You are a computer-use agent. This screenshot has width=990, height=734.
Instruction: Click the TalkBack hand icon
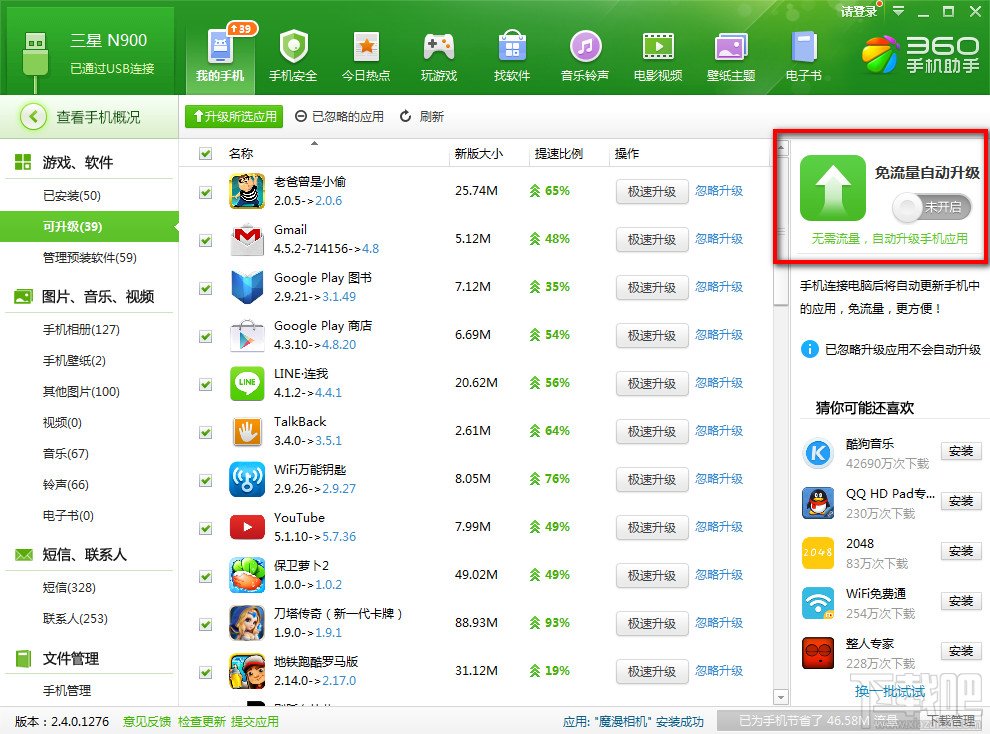coord(247,431)
